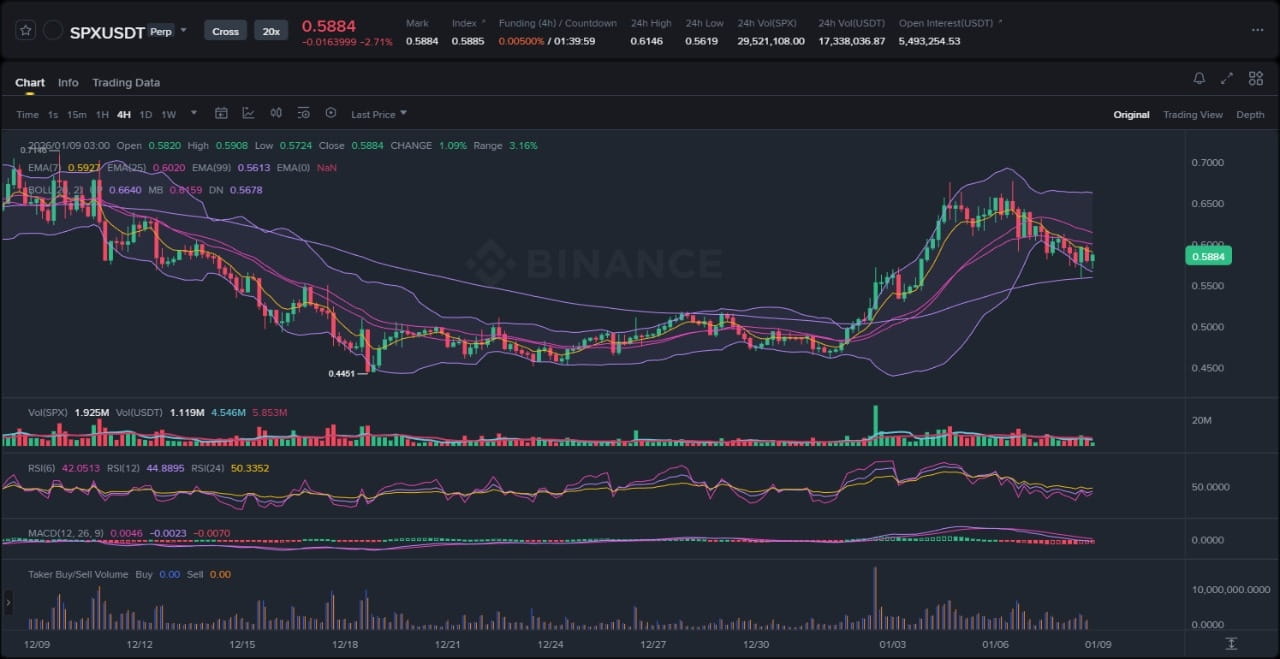Click the candlestick chart style icon
The height and width of the screenshot is (659, 1280).
[x=276, y=114]
